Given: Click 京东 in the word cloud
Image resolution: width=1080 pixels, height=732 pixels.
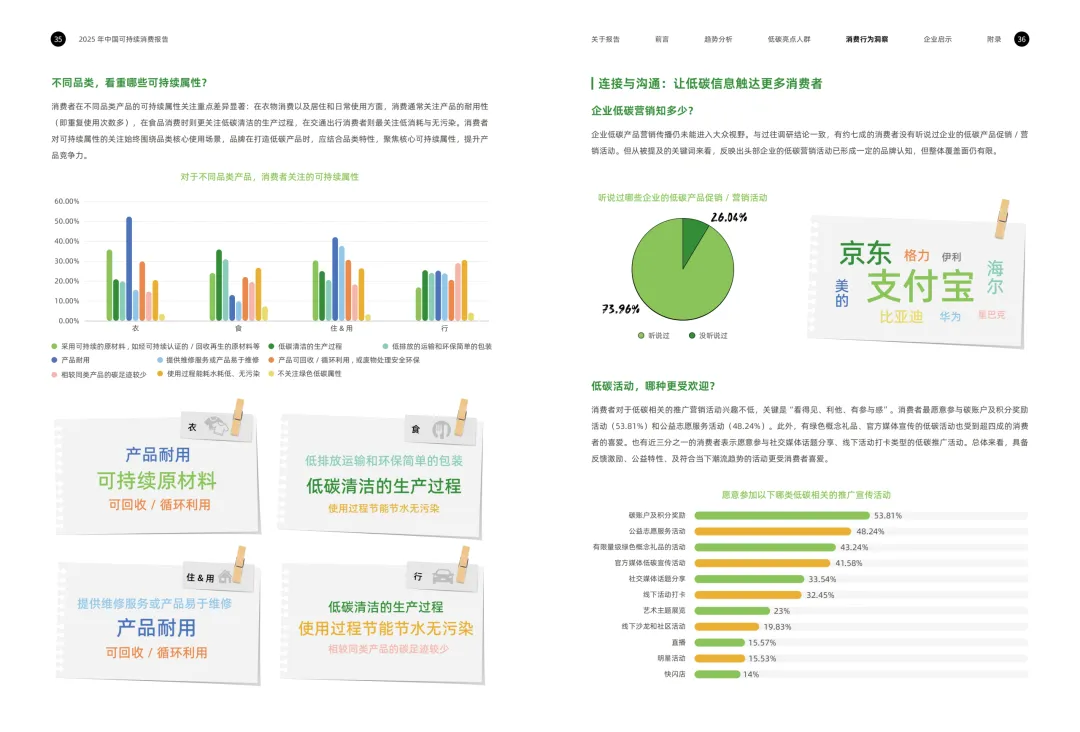Looking at the screenshot, I should (x=865, y=253).
